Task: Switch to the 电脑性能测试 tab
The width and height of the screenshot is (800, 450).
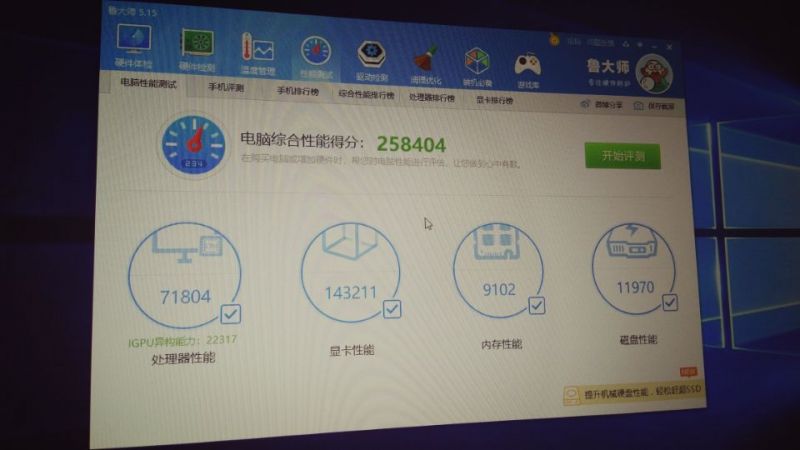Action: [148, 83]
